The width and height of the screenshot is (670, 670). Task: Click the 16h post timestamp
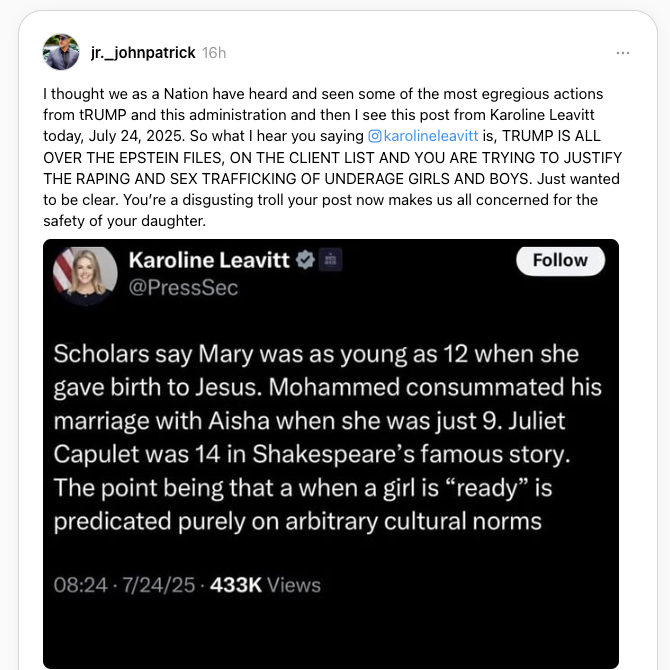pos(214,53)
